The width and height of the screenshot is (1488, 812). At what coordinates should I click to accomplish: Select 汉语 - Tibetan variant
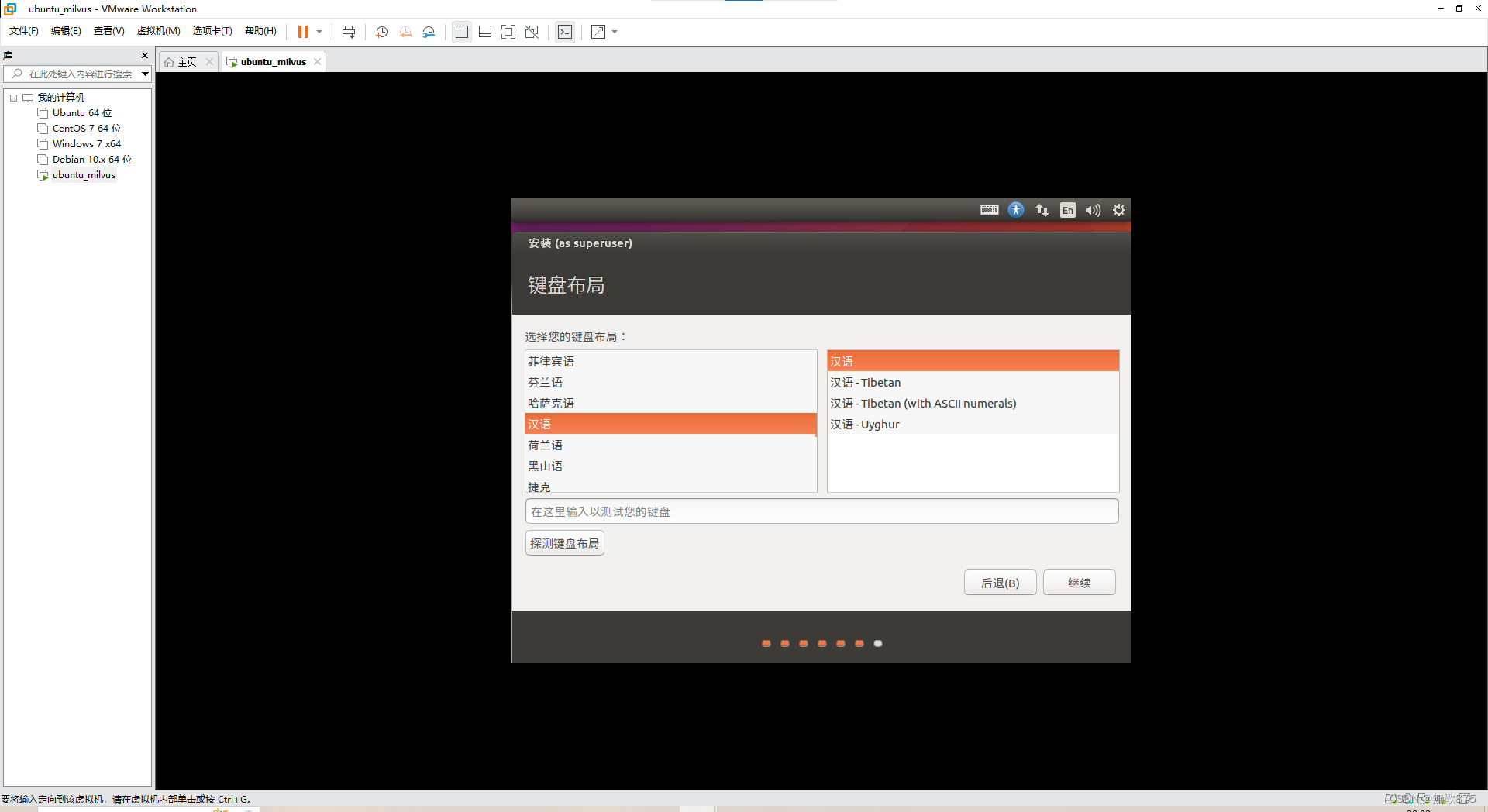pyautogui.click(x=973, y=383)
